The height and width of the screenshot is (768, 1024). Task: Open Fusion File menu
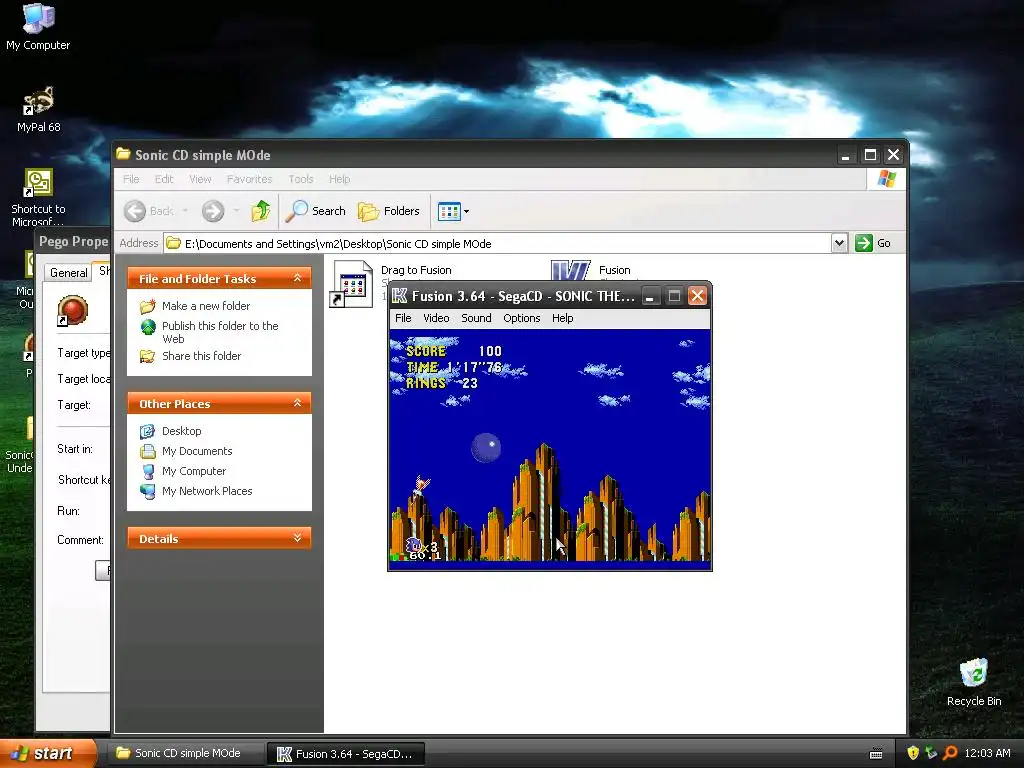coord(403,318)
